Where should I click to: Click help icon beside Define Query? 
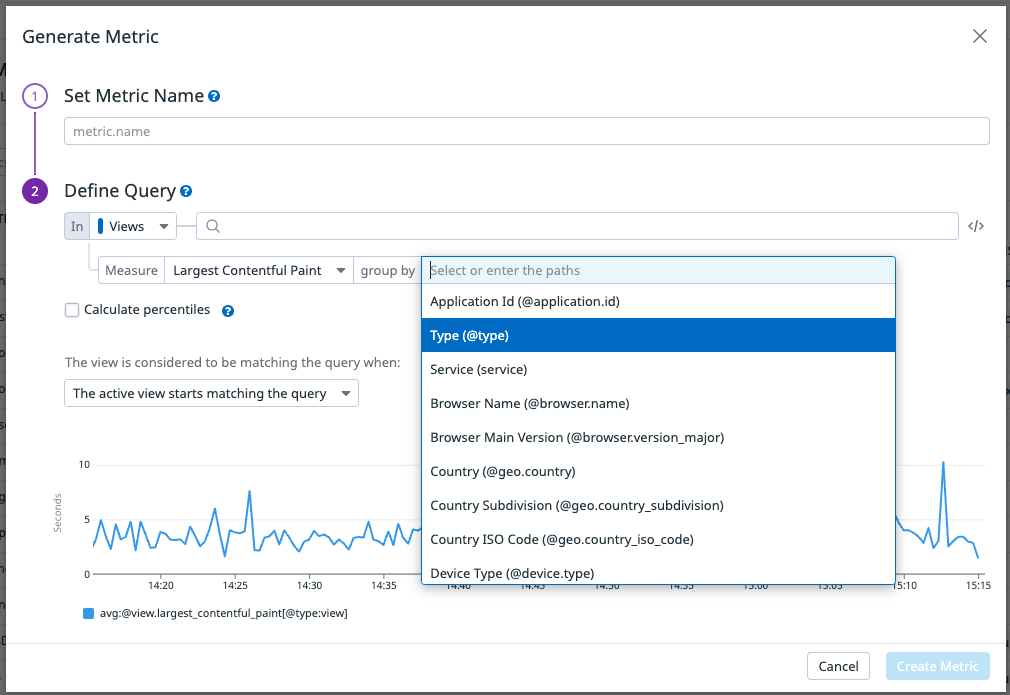(x=186, y=191)
